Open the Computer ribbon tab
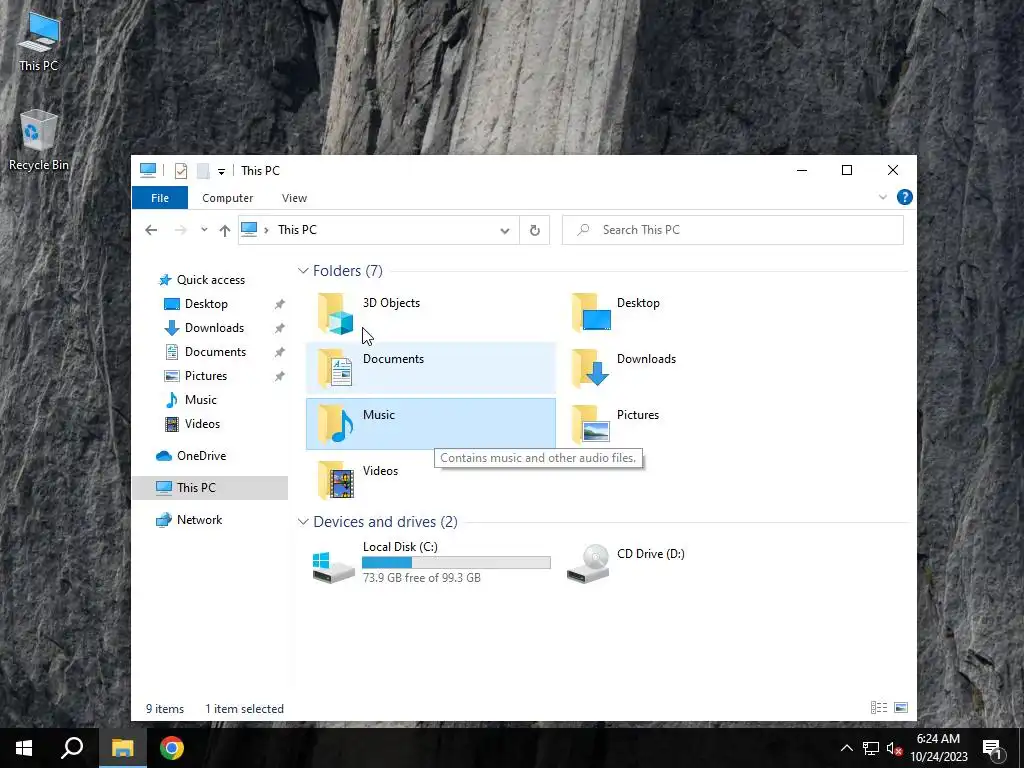The image size is (1024, 768). pos(227,198)
